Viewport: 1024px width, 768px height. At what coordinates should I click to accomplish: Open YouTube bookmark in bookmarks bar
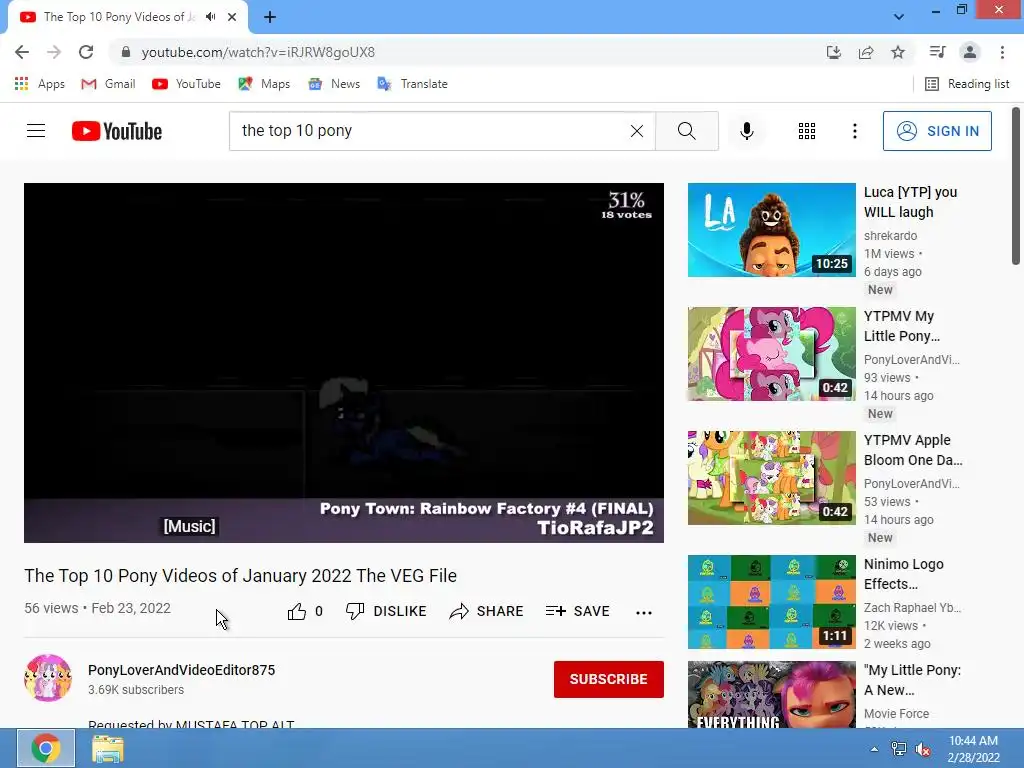click(x=186, y=84)
